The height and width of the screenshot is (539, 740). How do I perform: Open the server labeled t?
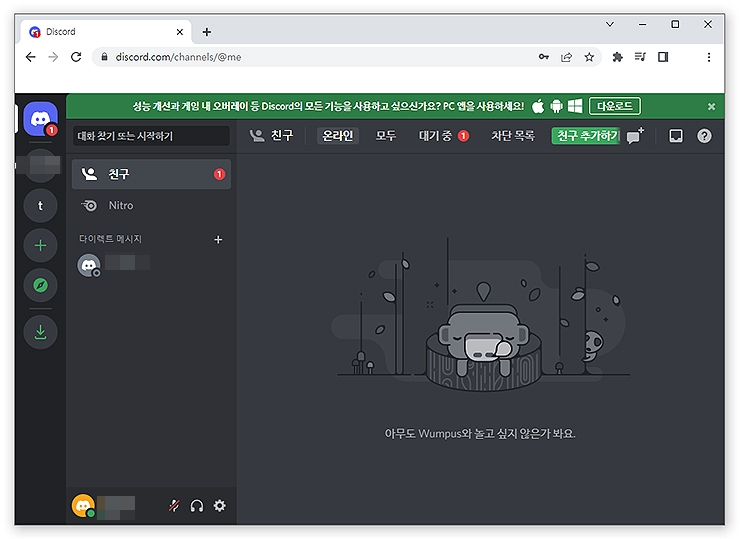(x=41, y=206)
